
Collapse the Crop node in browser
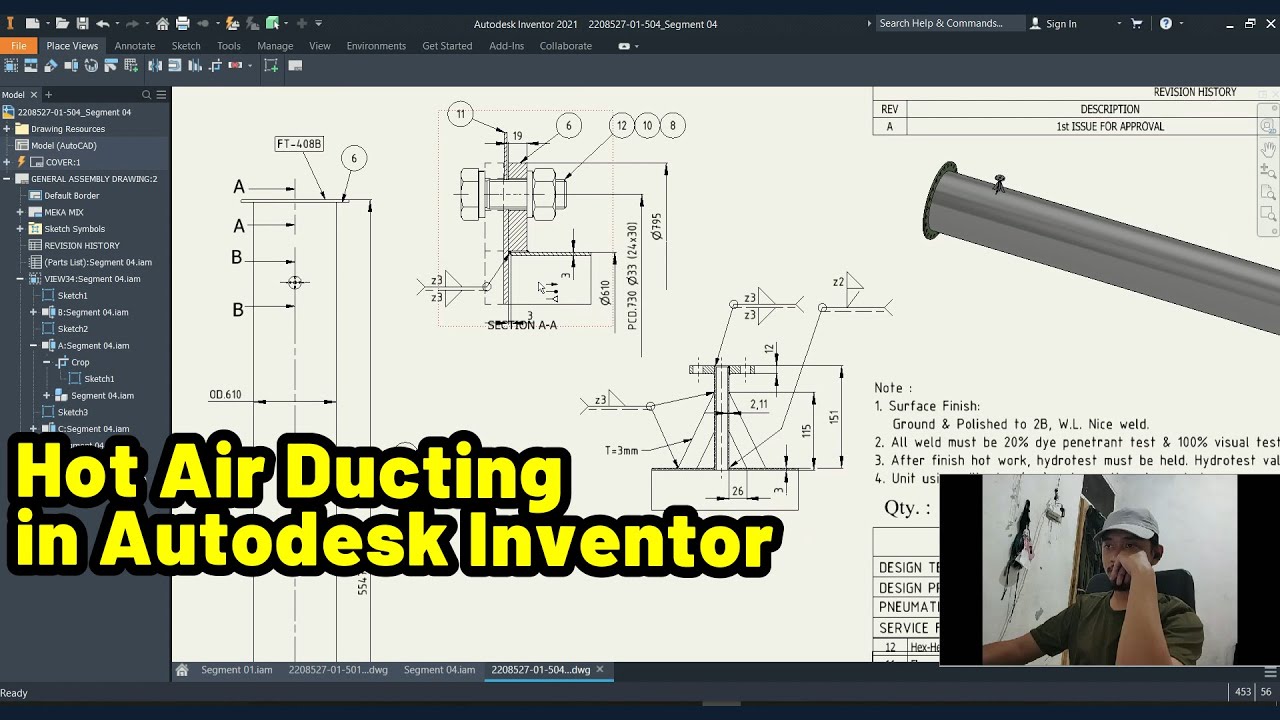pos(46,362)
